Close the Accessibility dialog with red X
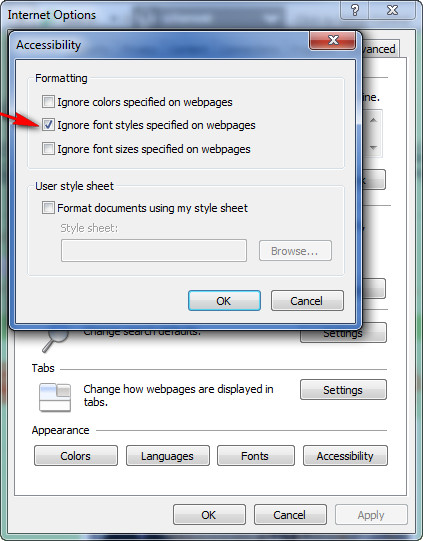Image resolution: width=423 pixels, height=541 pixels. (x=333, y=40)
